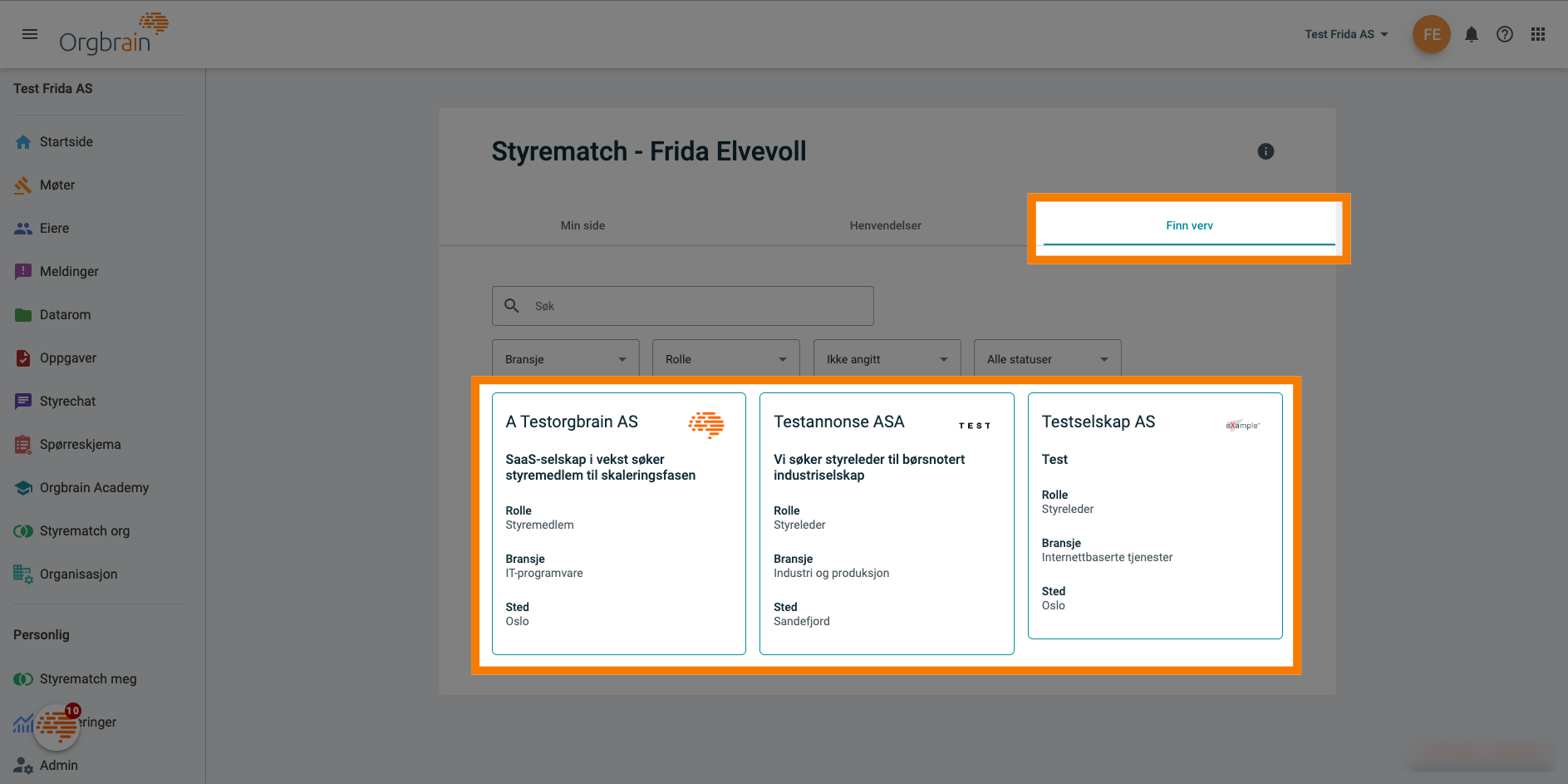Open Møter in the sidebar
1568x784 pixels.
pyautogui.click(x=57, y=185)
